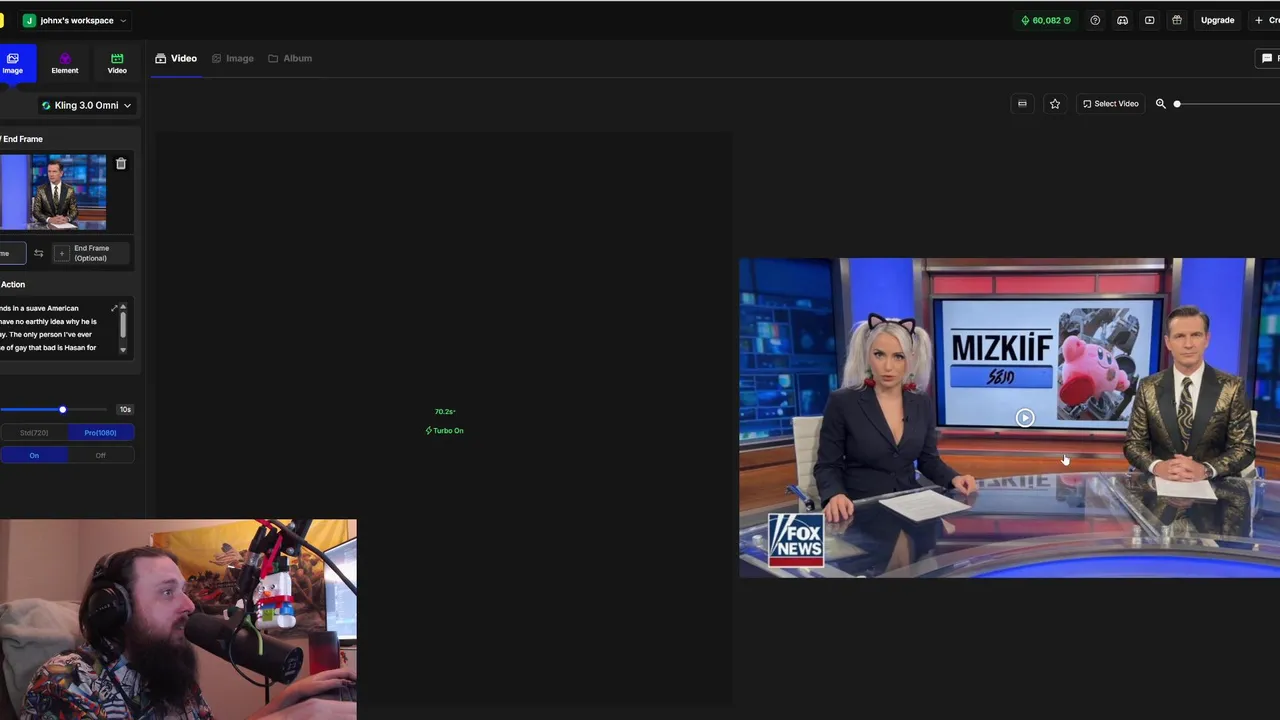This screenshot has height=720, width=1280.
Task: Click the star favorites filter icon
Action: (1054, 104)
